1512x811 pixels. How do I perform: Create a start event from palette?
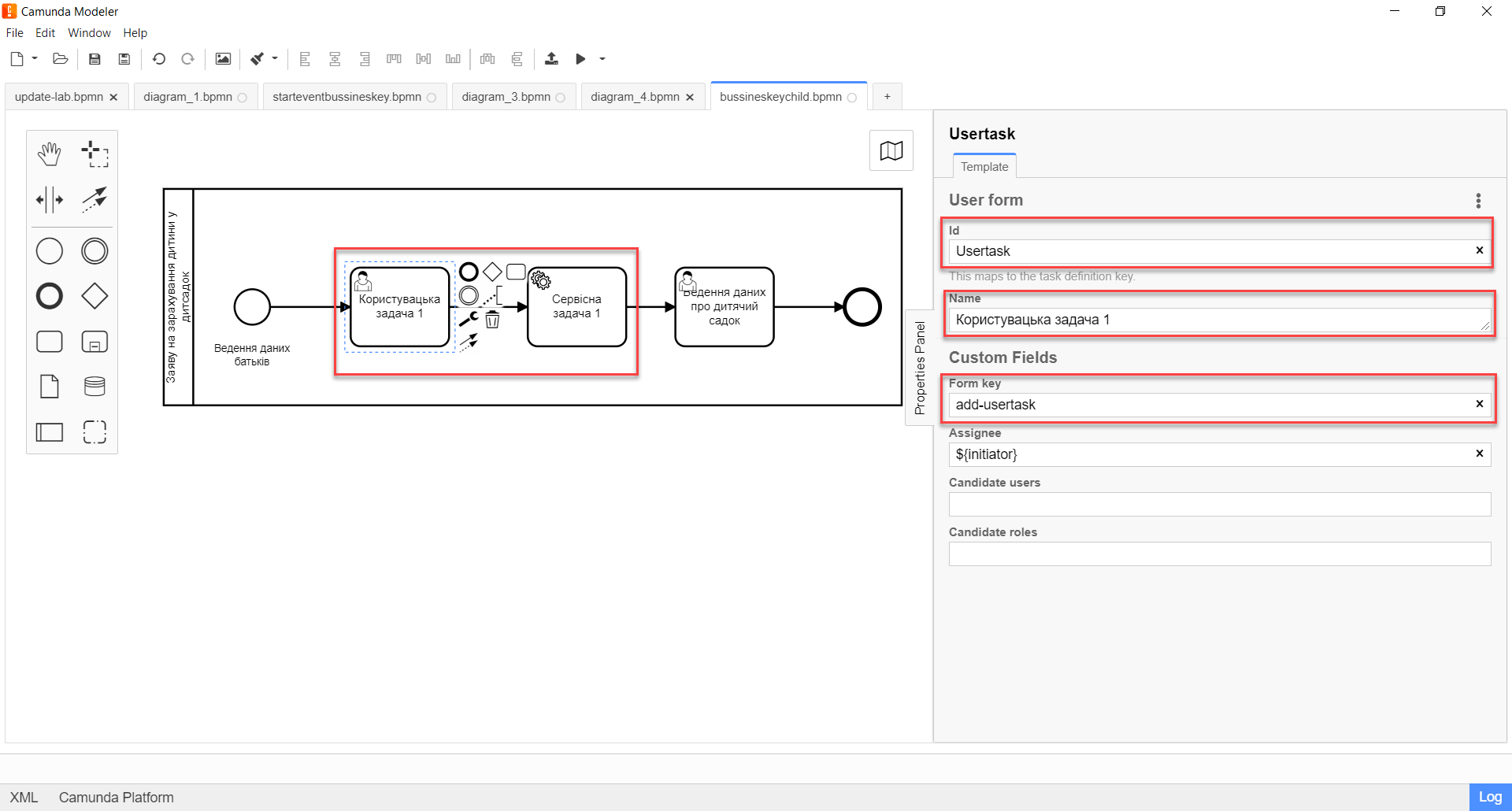50,251
